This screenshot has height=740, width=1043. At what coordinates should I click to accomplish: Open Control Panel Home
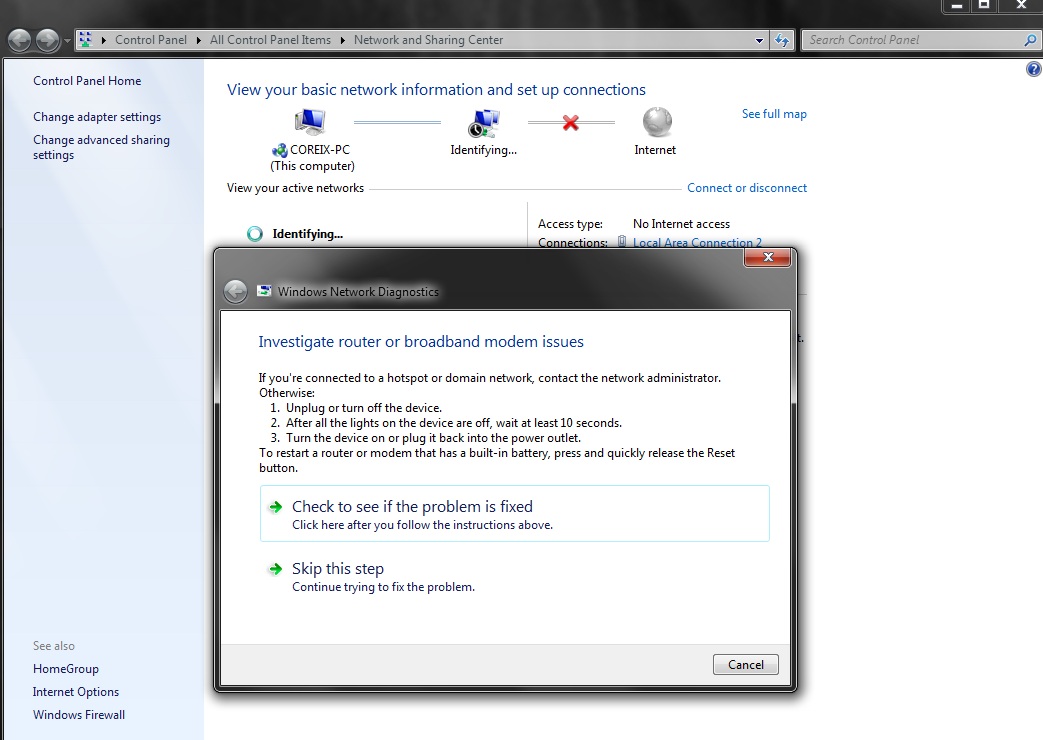87,81
